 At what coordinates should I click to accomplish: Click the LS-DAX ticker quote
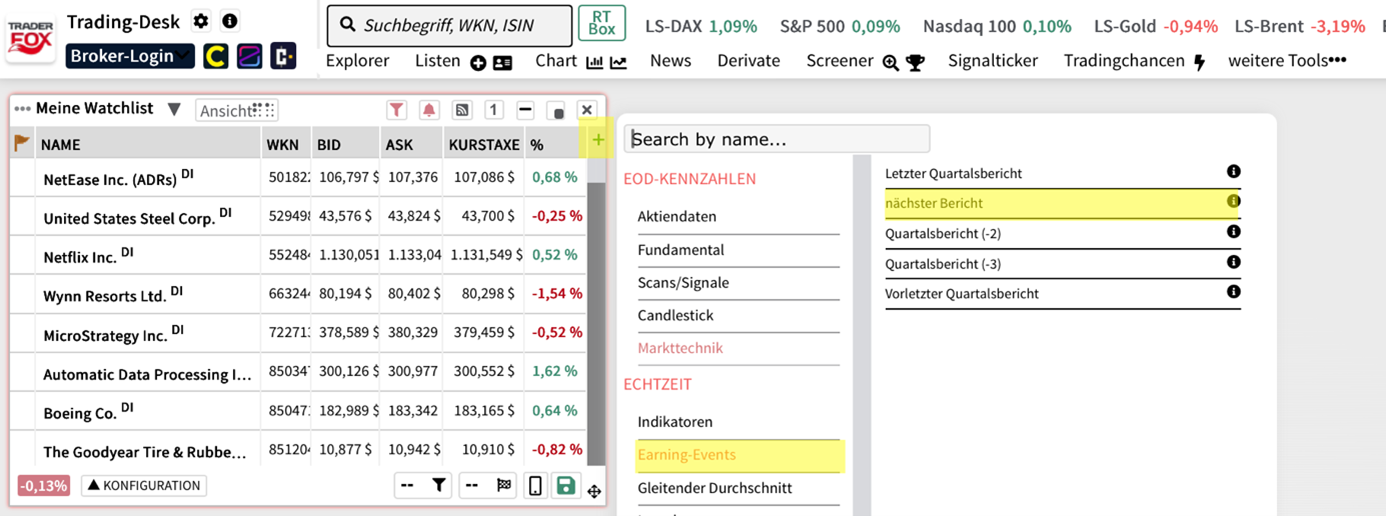[701, 26]
